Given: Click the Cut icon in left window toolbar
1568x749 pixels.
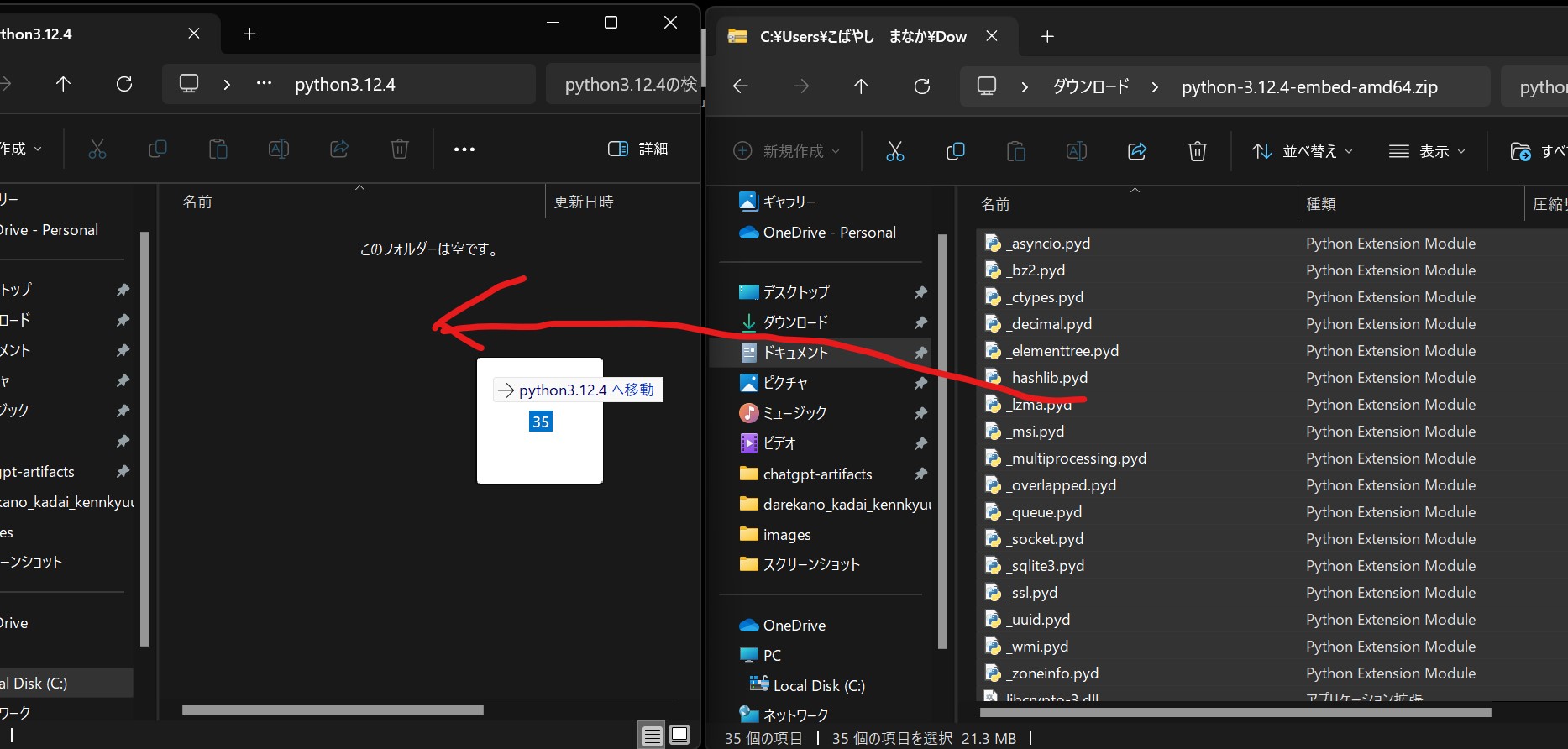Looking at the screenshot, I should (x=97, y=149).
